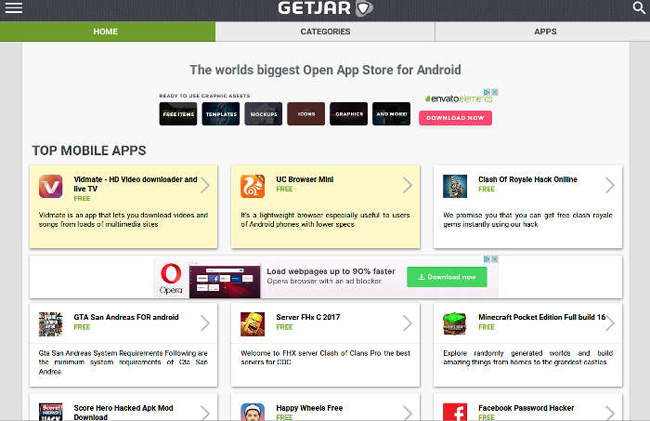
Task: Open Score Hero Hacked Apk Mod title
Action: (123, 412)
